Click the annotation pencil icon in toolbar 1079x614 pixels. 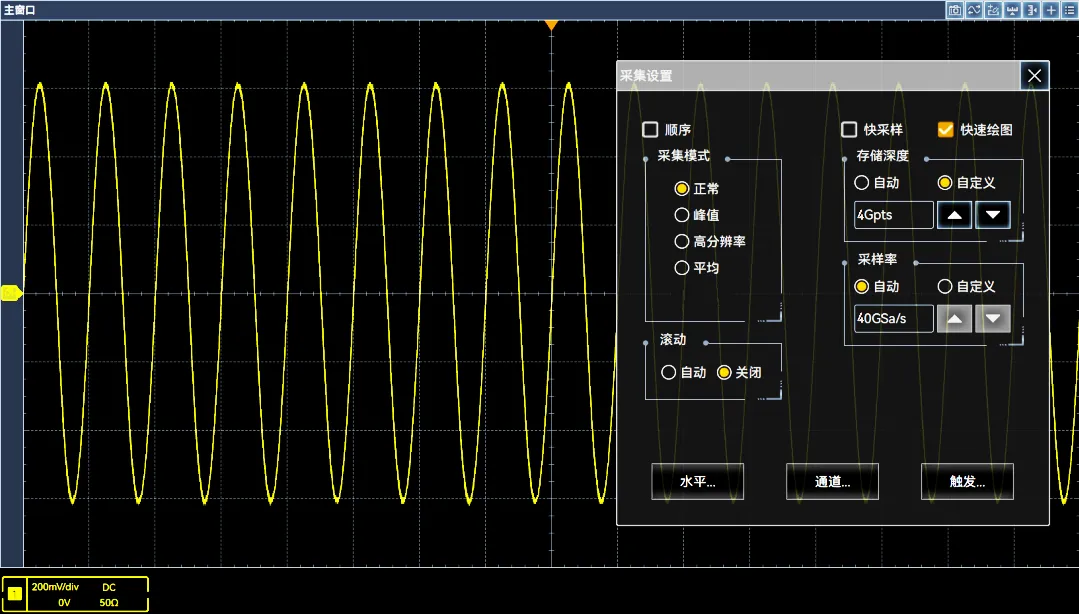[993, 10]
